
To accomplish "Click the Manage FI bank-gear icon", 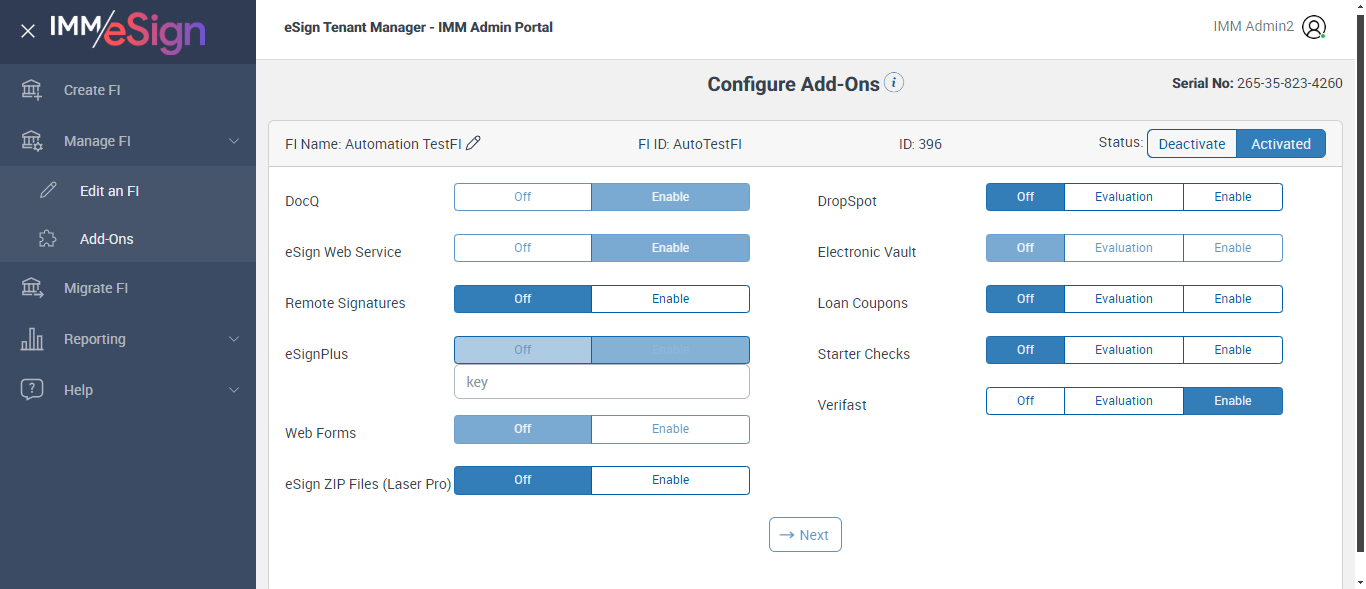I will click(32, 141).
